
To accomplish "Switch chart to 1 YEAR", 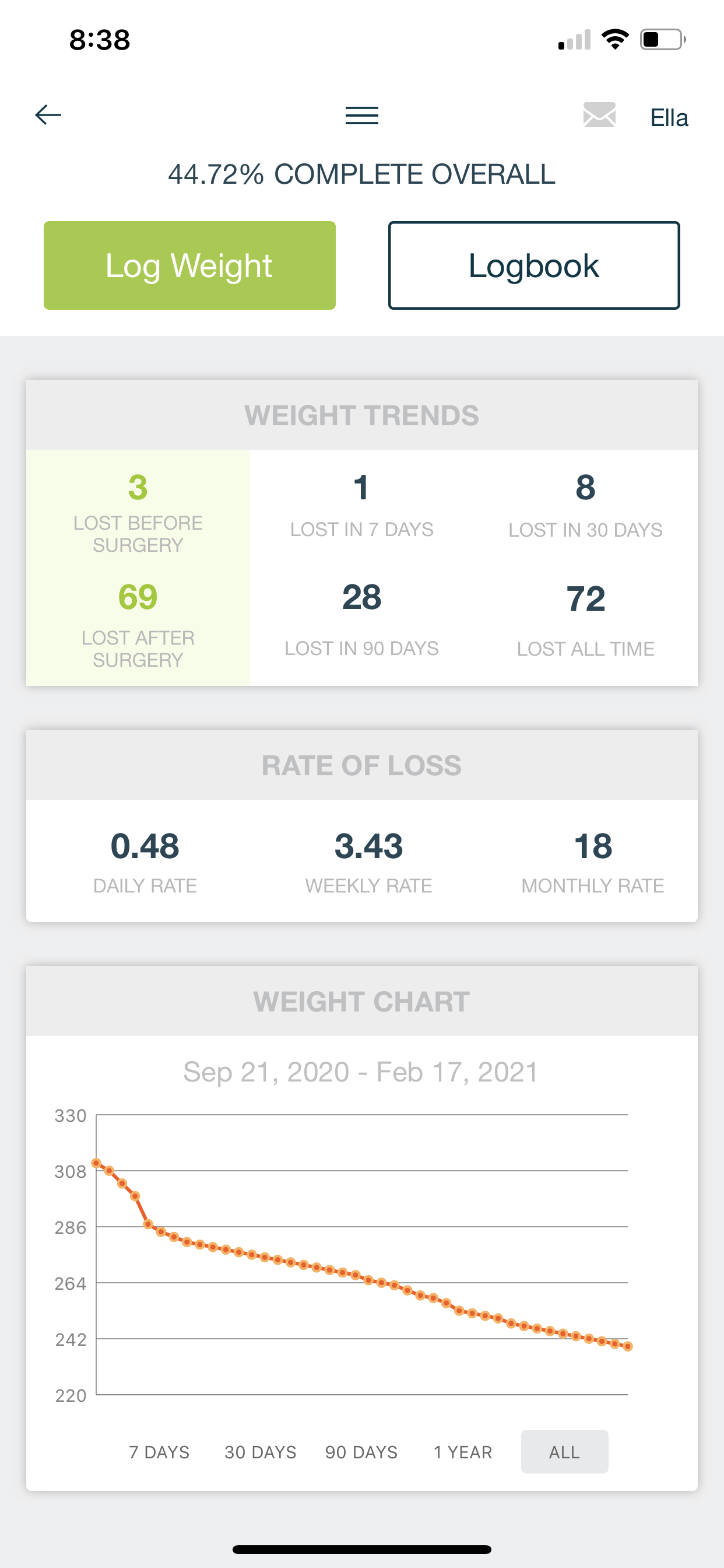I will click(x=463, y=1452).
